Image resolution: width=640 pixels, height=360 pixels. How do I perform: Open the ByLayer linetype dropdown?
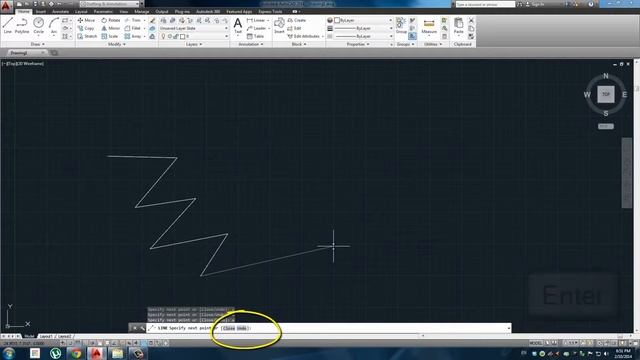click(362, 36)
